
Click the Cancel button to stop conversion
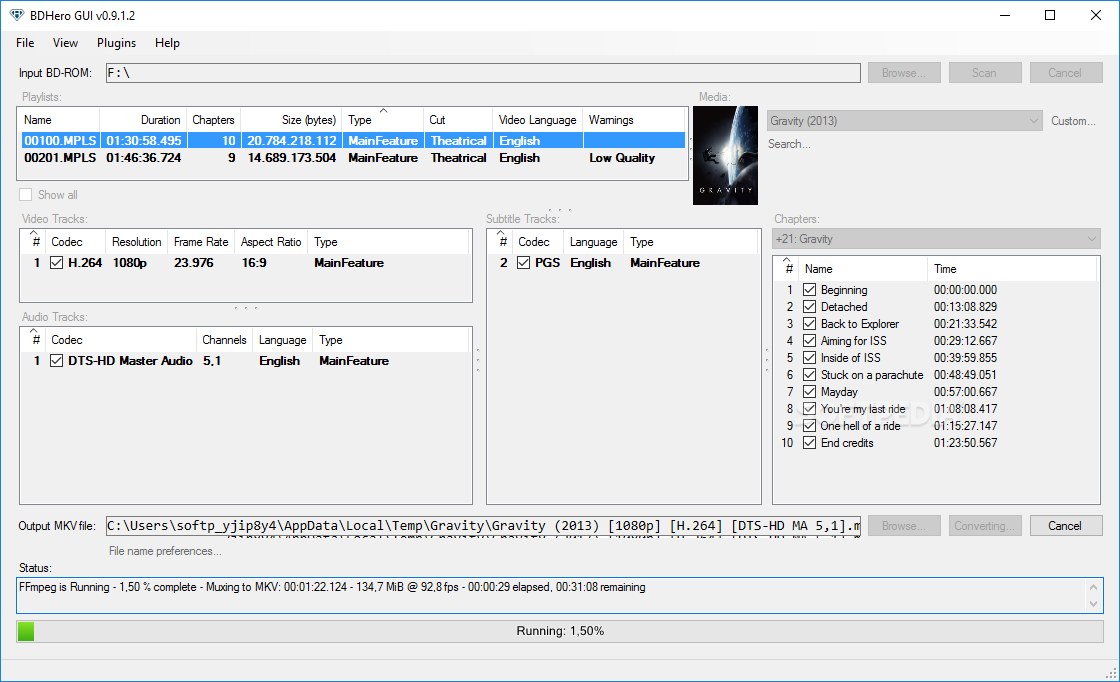[1065, 526]
